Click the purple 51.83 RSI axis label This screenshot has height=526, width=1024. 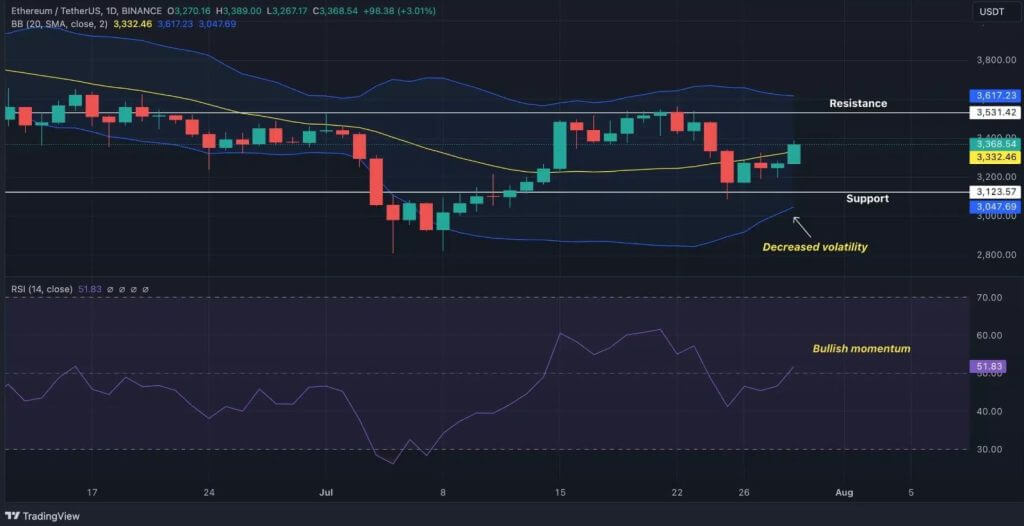987,367
